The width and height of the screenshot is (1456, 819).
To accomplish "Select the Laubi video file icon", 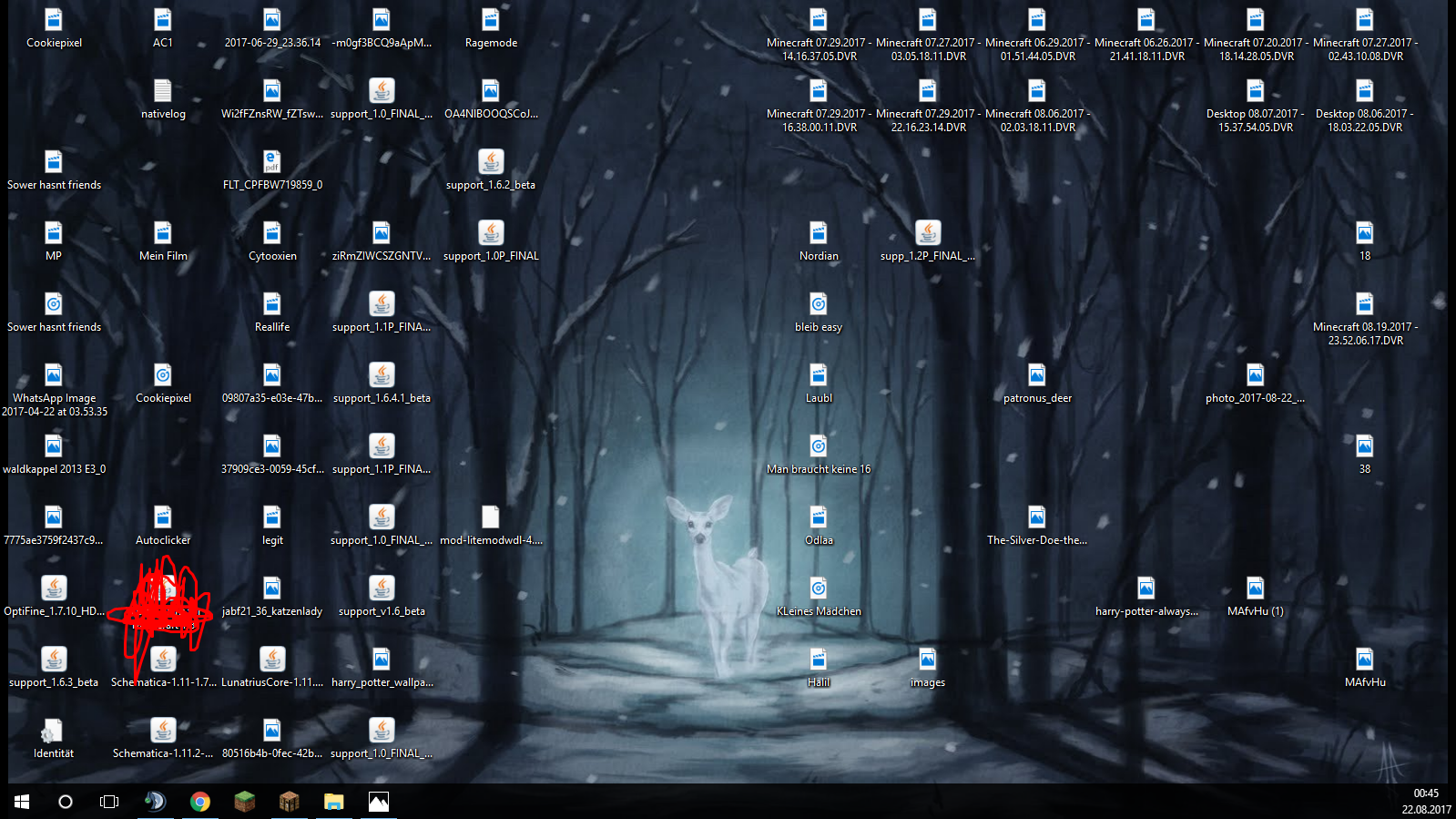I will [x=819, y=375].
